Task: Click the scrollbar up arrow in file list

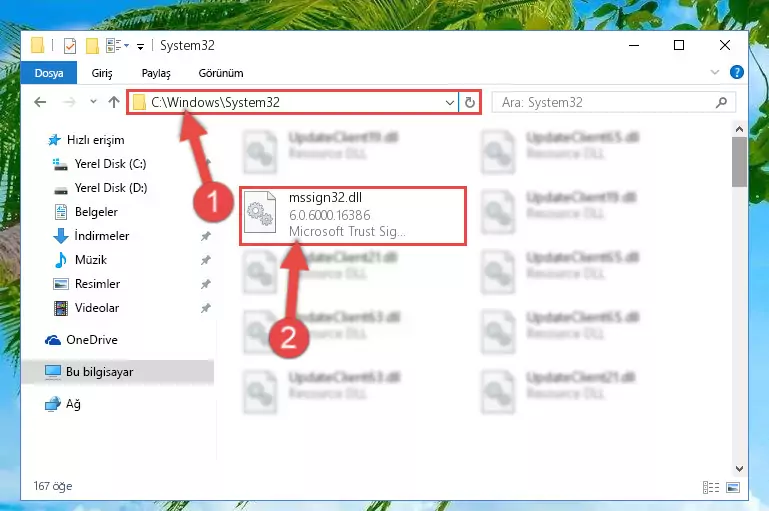Action: (x=739, y=129)
